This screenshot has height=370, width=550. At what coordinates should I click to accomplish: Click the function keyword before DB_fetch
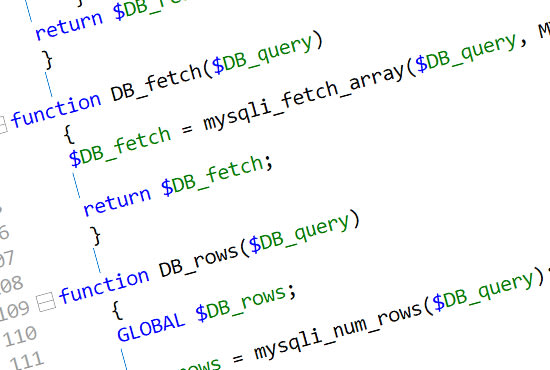[x=56, y=110]
